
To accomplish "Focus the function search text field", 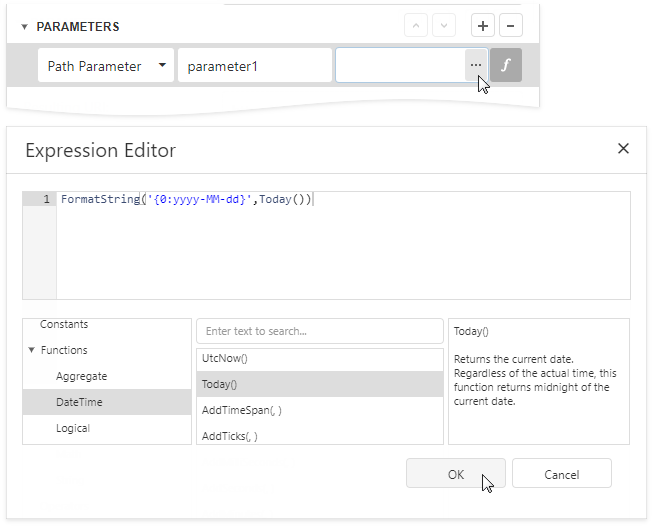I will [x=319, y=331].
